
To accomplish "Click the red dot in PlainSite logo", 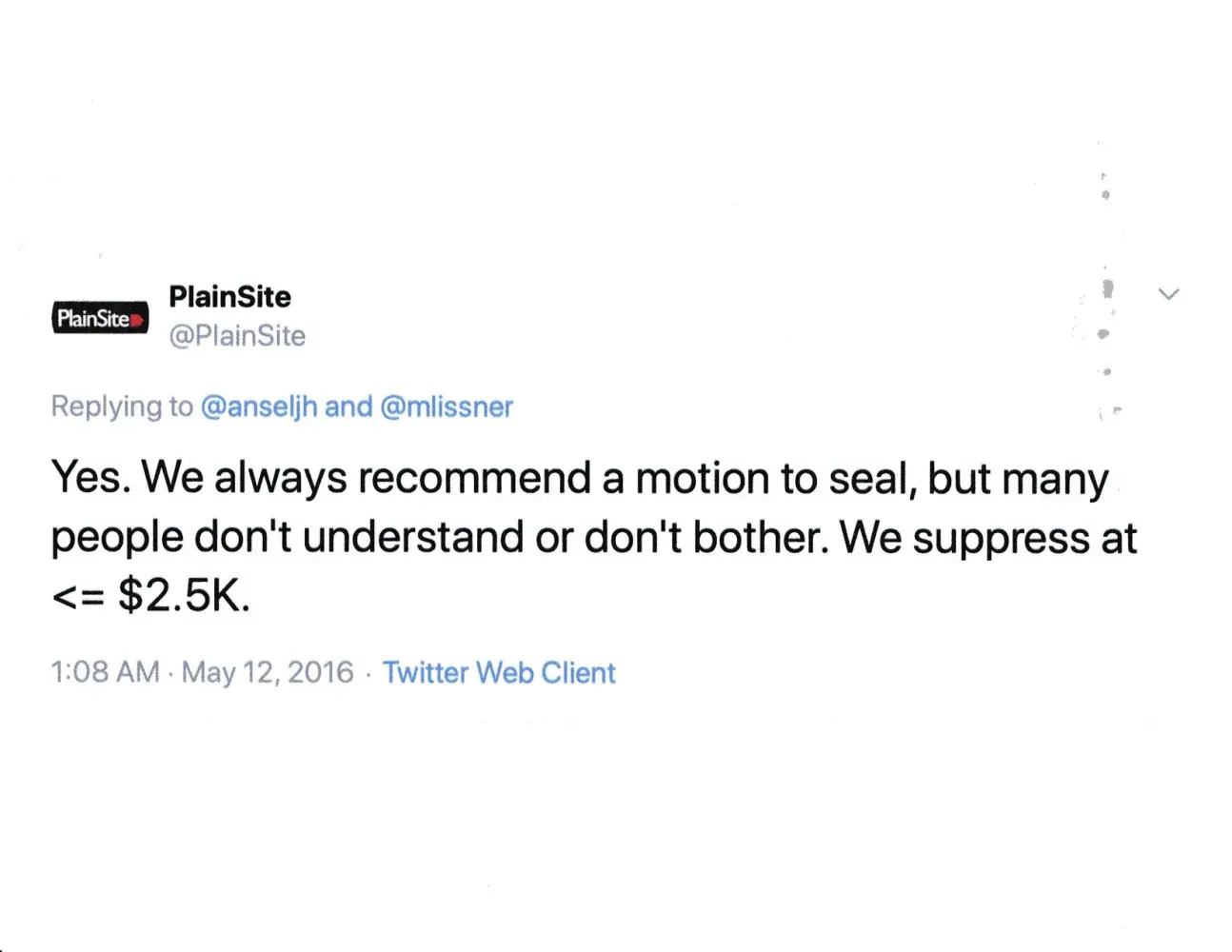I will (x=136, y=320).
